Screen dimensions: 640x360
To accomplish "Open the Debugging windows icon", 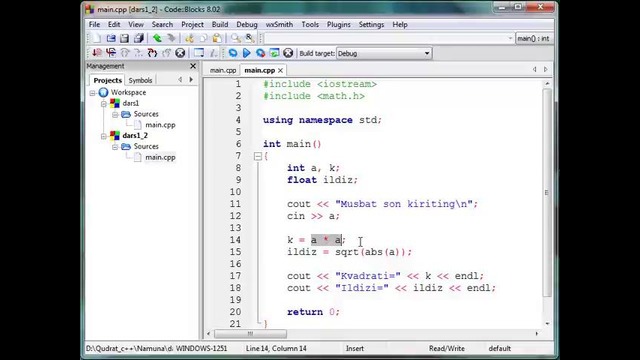I will [x=199, y=53].
